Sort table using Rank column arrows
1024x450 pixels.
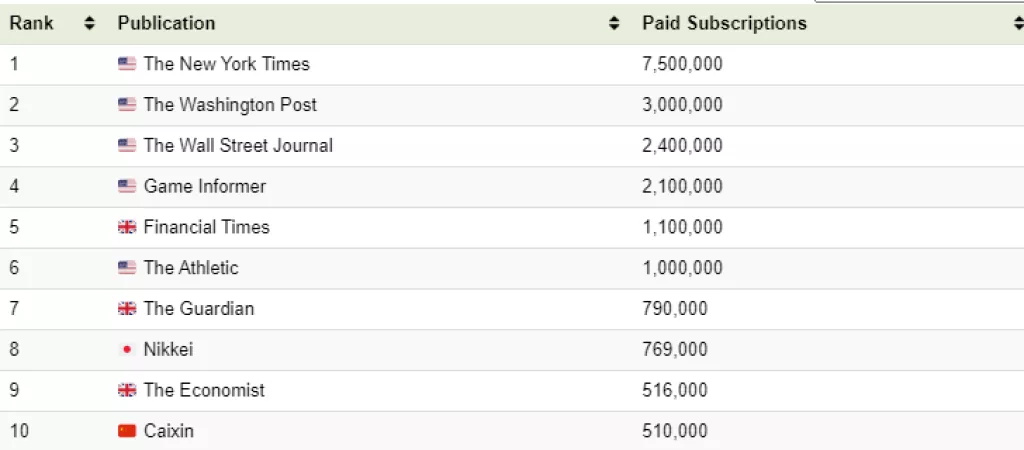coord(90,23)
